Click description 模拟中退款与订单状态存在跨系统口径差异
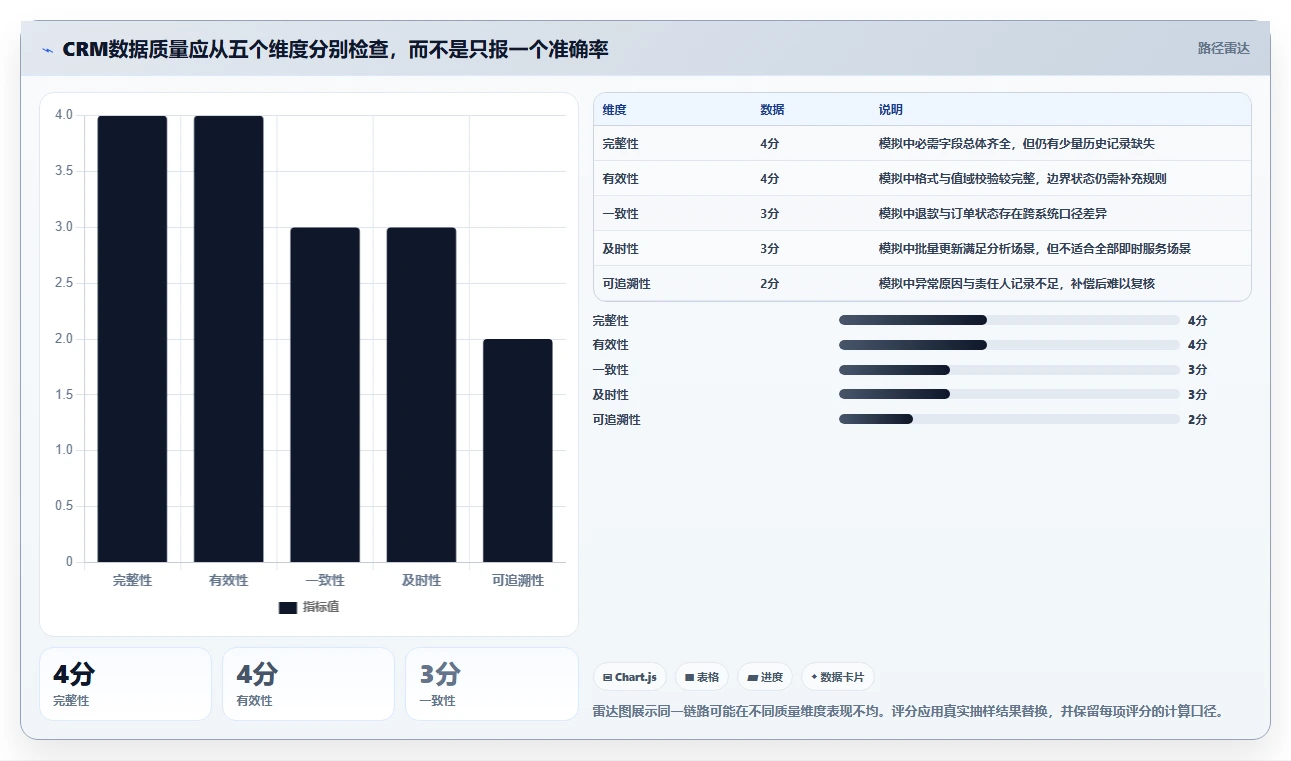Viewport: 1291px width, 761px height. pos(992,214)
